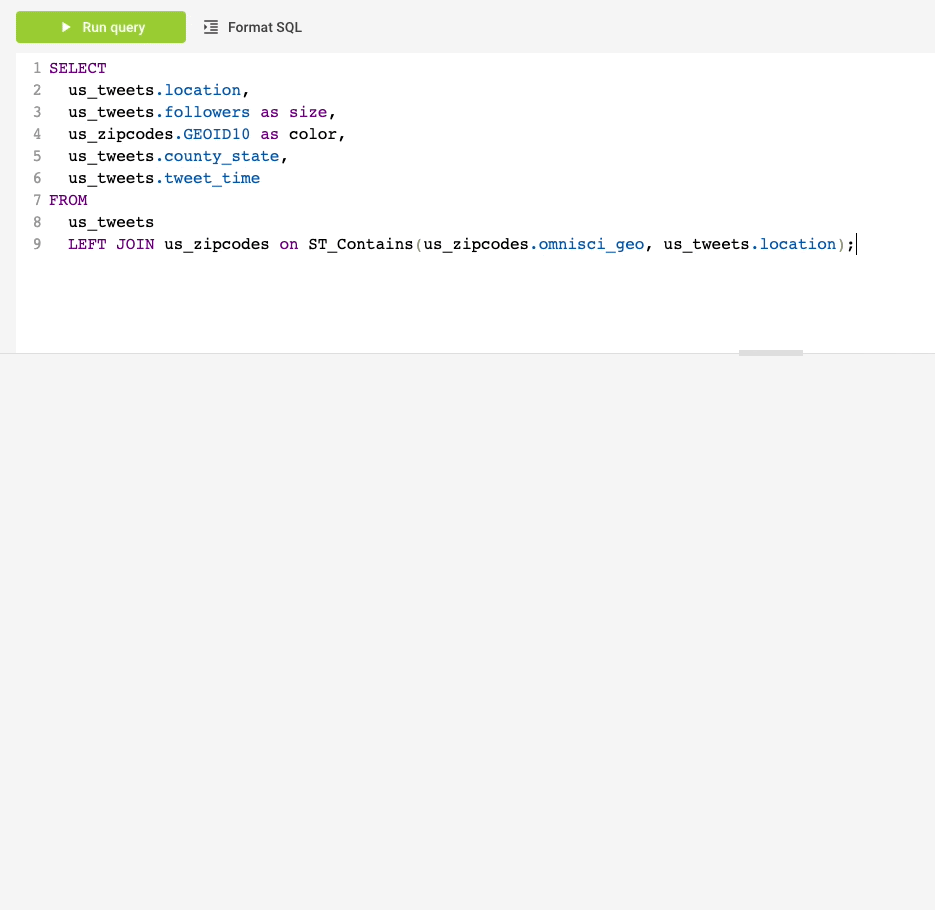Click the size alias on line 3
The height and width of the screenshot is (910, 935).
coord(308,112)
